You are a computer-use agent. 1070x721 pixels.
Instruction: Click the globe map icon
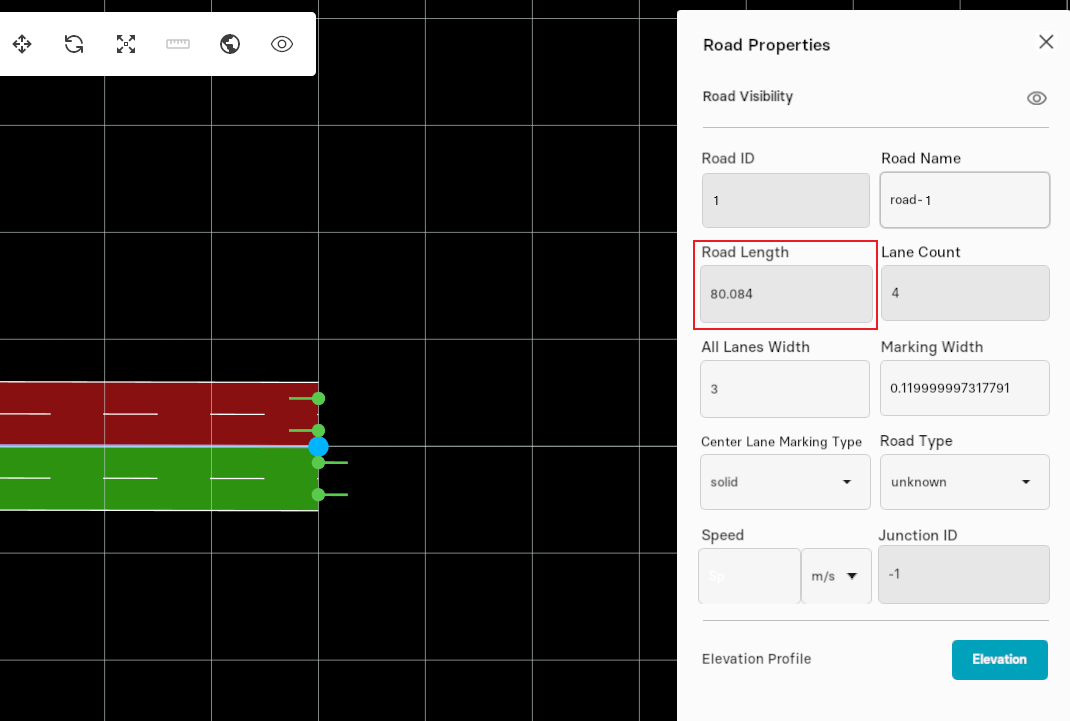coord(230,44)
